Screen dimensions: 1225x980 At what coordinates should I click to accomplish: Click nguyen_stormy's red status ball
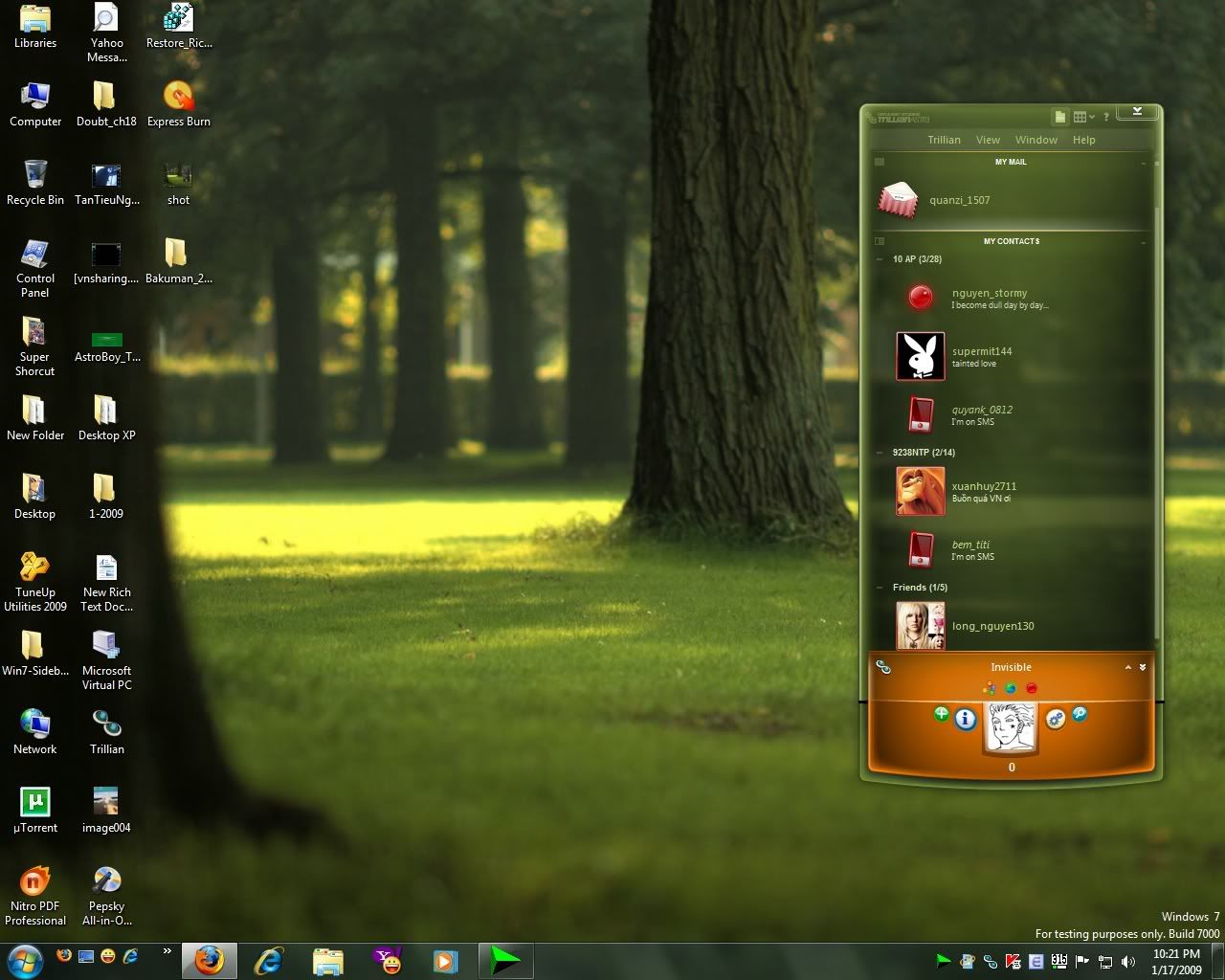[x=921, y=297]
